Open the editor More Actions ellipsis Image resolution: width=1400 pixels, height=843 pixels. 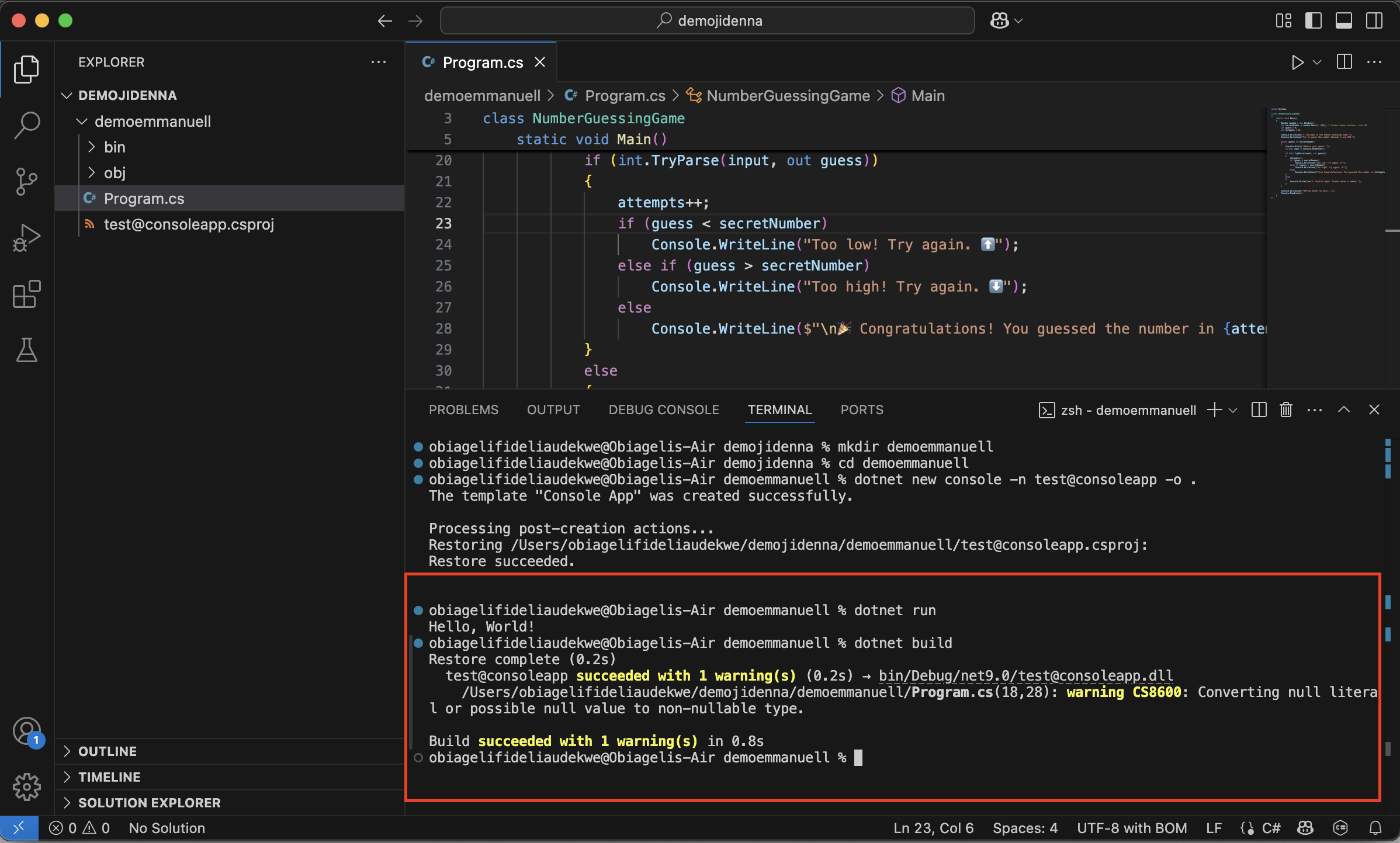(1374, 62)
